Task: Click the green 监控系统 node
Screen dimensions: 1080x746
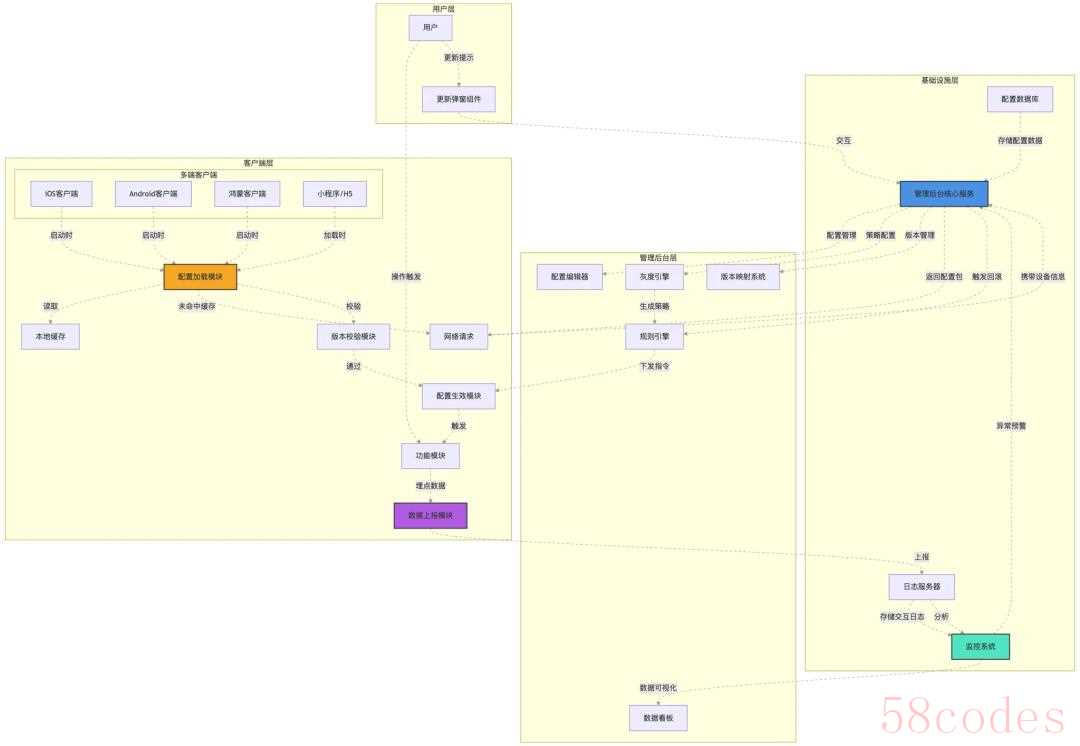Action: tap(980, 647)
